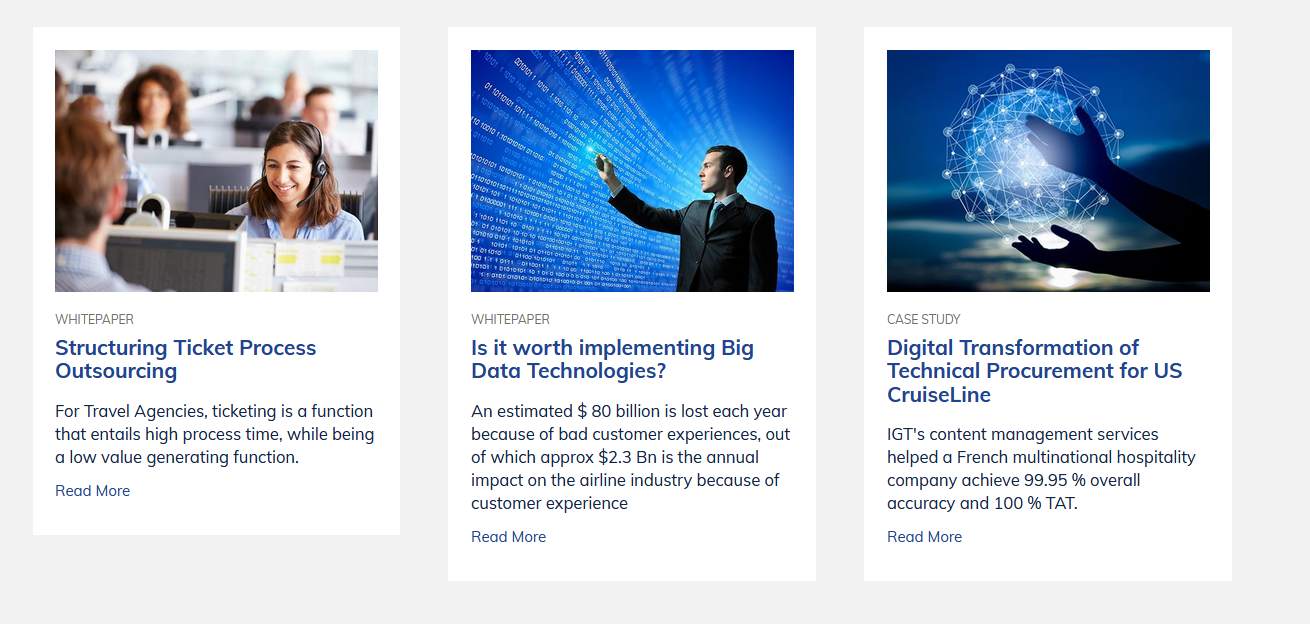
Task: Select the WHITEPAPER label above Structuring Ticket Process
Action: tap(94, 319)
